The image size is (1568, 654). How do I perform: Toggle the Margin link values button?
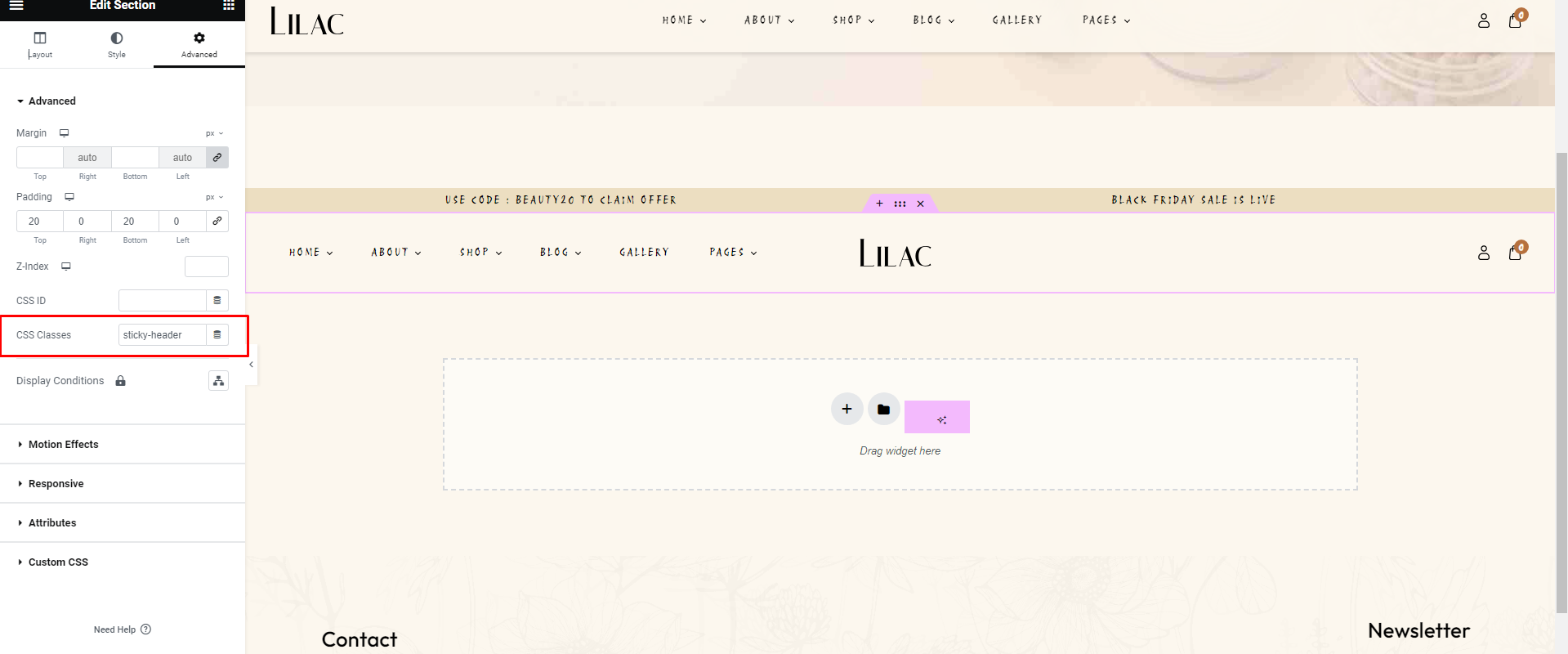(x=217, y=158)
